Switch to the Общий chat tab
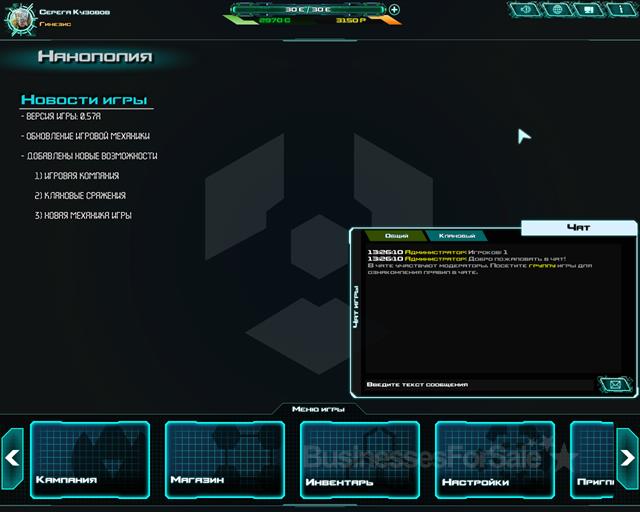 (397, 235)
